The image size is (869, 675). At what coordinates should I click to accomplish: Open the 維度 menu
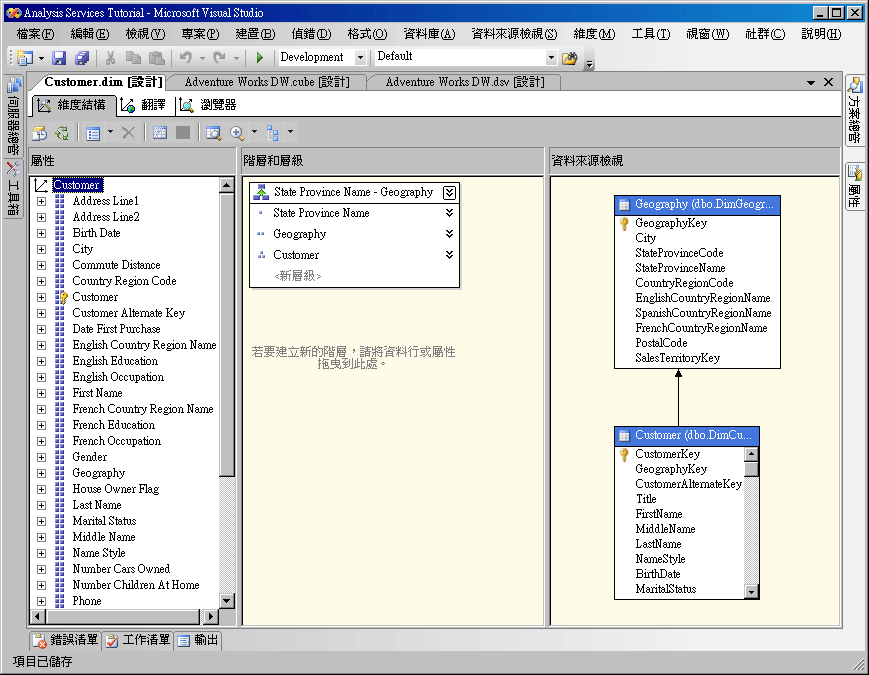594,34
